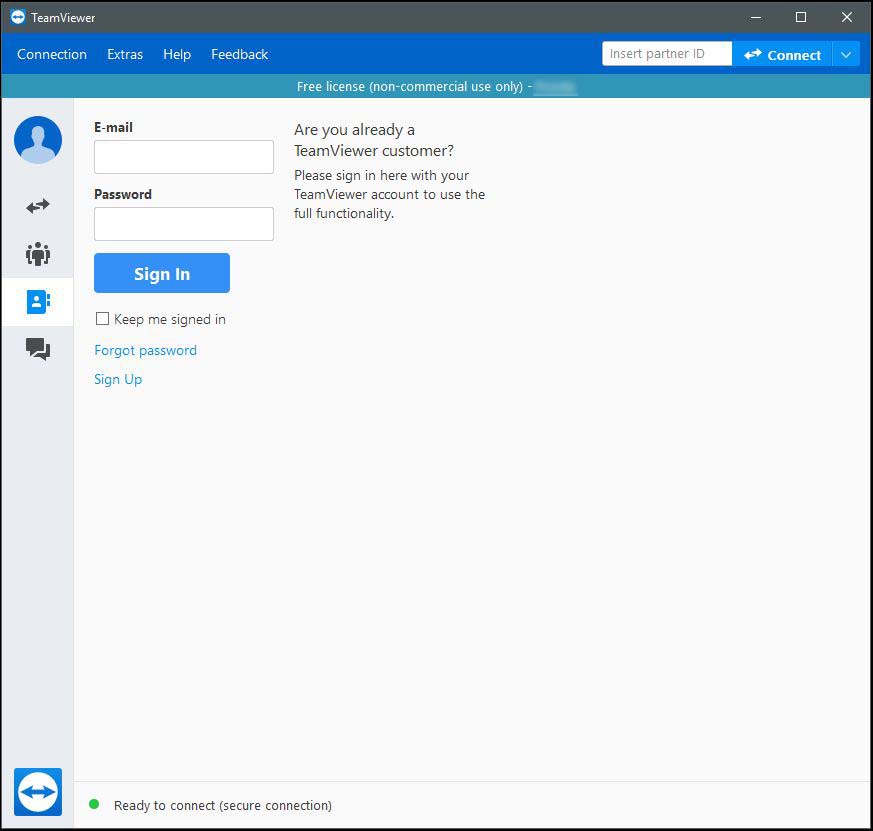Click the Ready to connect status text

coord(223,805)
